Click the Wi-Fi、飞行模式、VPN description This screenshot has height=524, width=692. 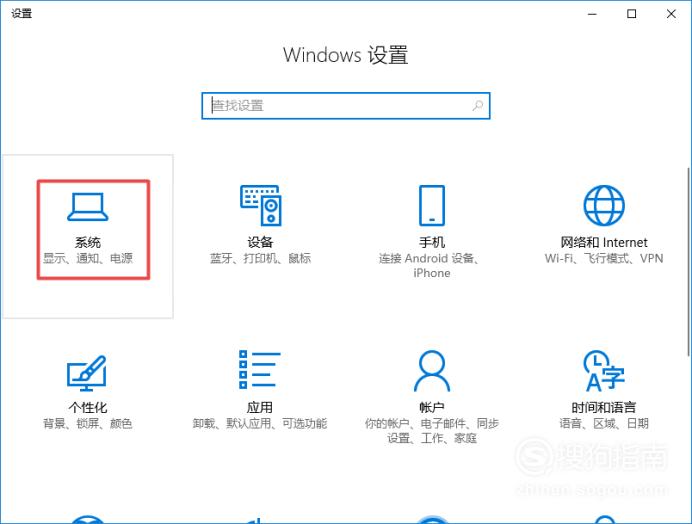(x=604, y=258)
